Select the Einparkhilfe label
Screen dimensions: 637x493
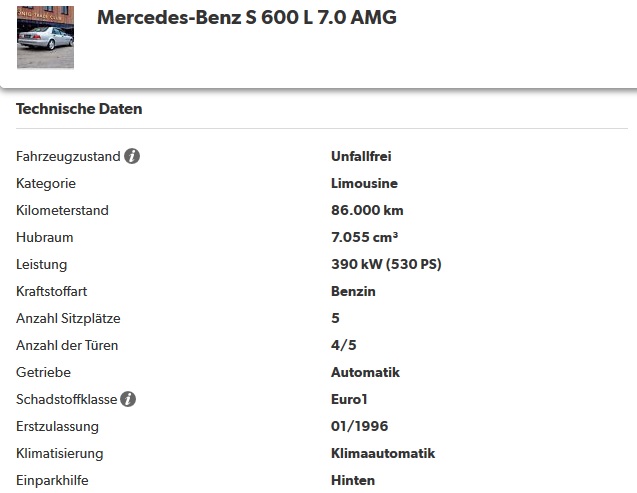52,480
